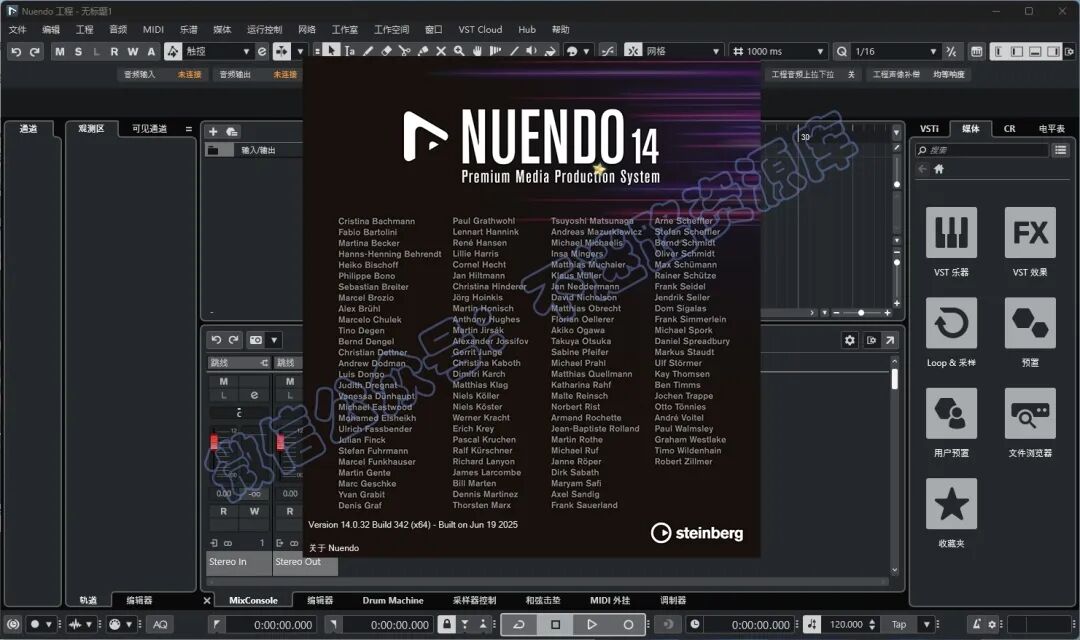Open 1000 ms grid type dropdown
Screen dimensions: 1080x640
(x=778, y=51)
